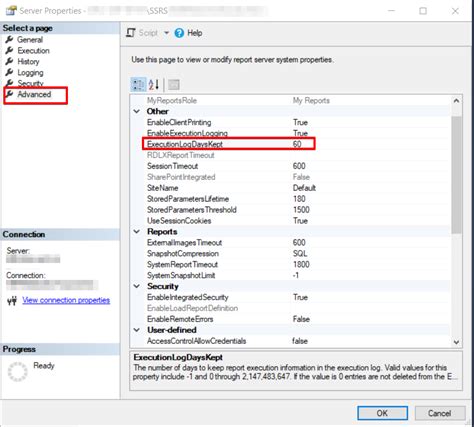
Task: Click the wrench icon beside General
Action: coord(10,39)
